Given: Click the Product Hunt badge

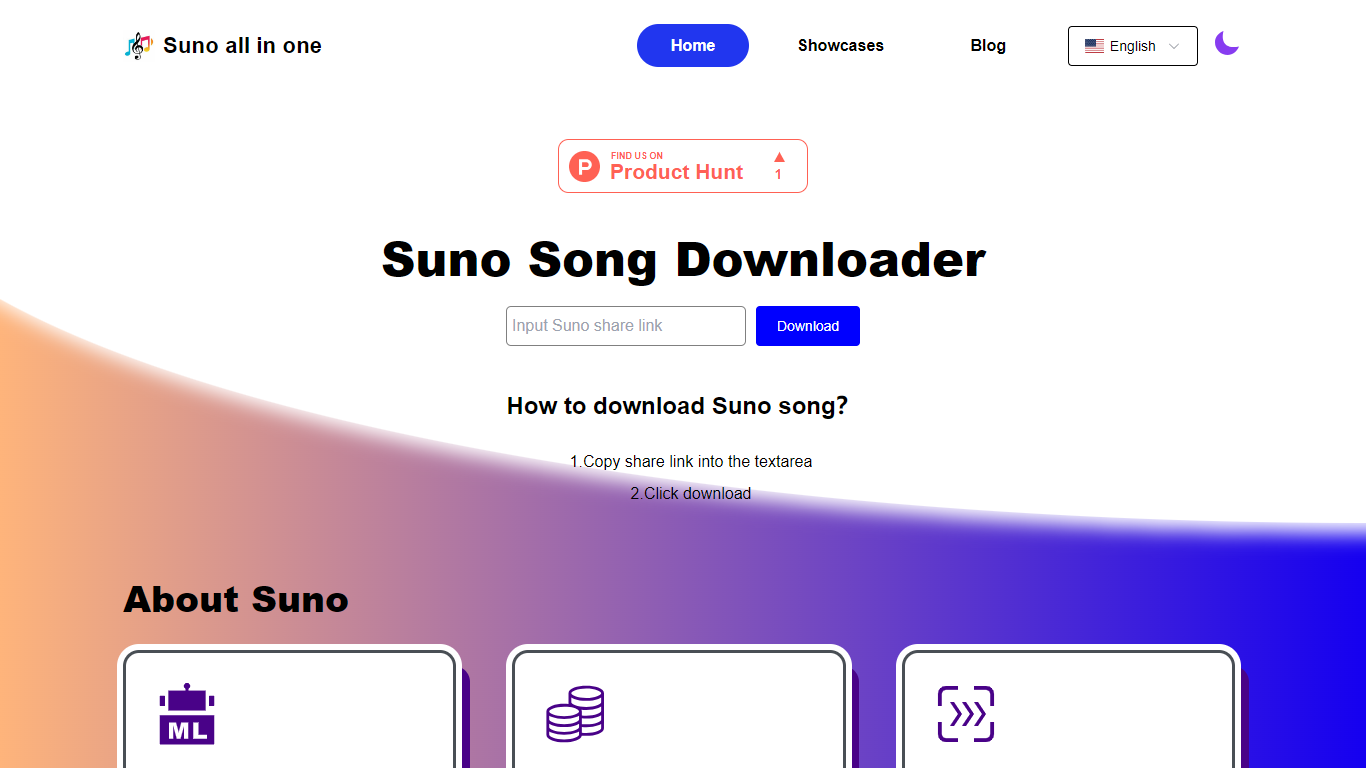Looking at the screenshot, I should point(683,166).
